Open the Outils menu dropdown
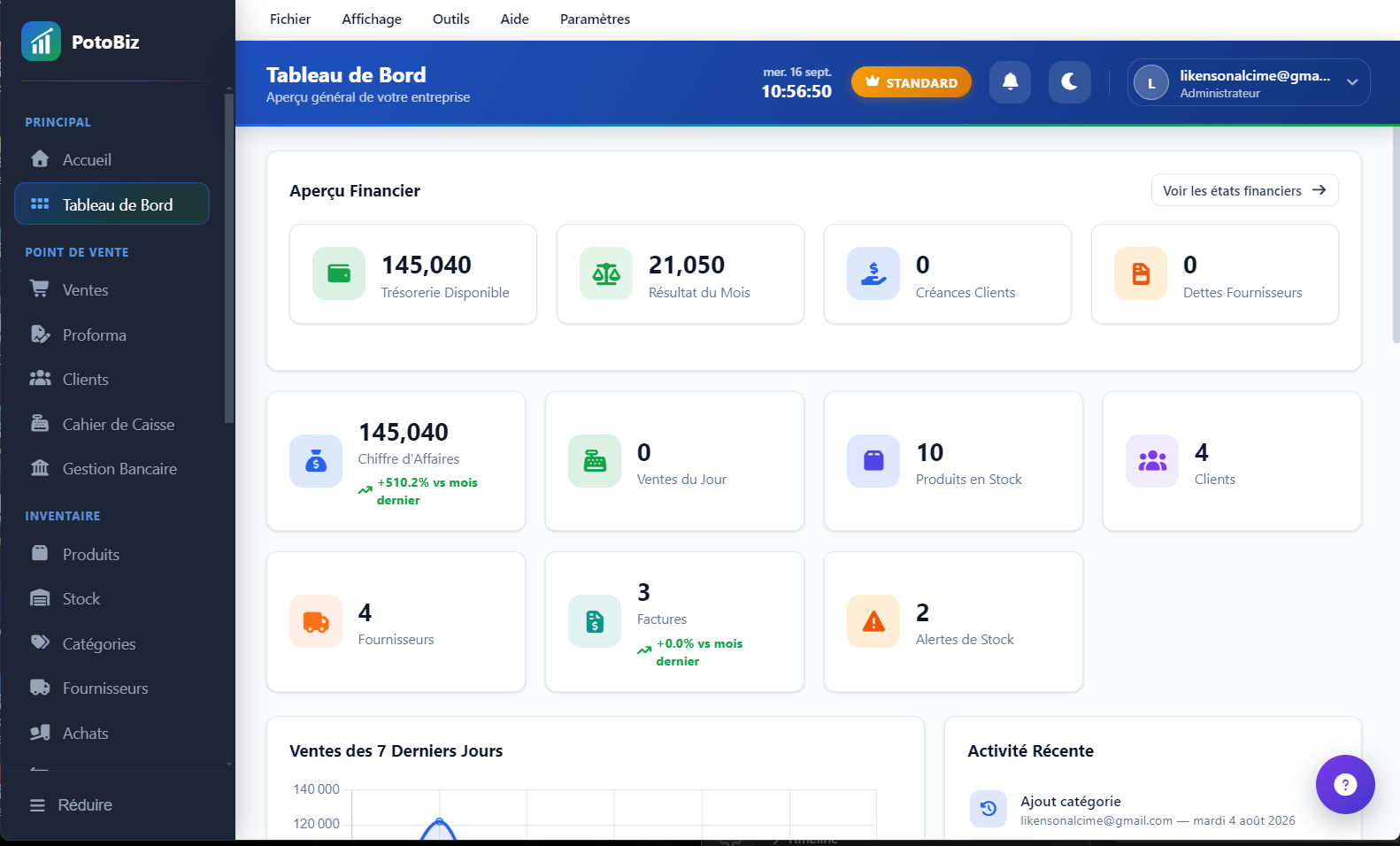Image resolution: width=1400 pixels, height=846 pixels. 450,19
